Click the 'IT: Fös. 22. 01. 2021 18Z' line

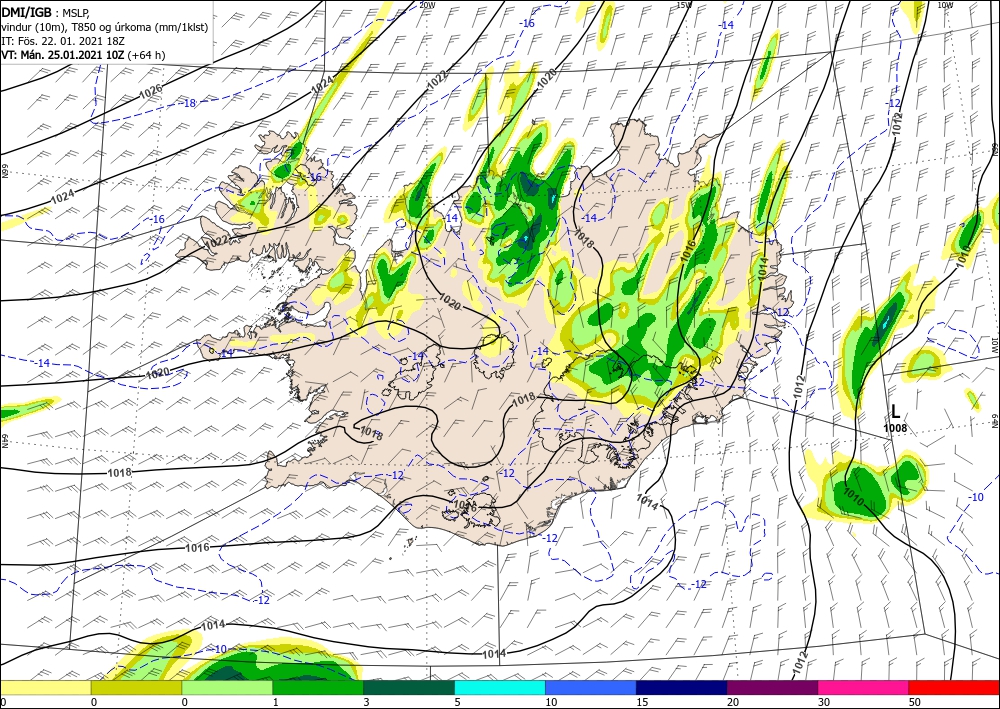click(62, 41)
